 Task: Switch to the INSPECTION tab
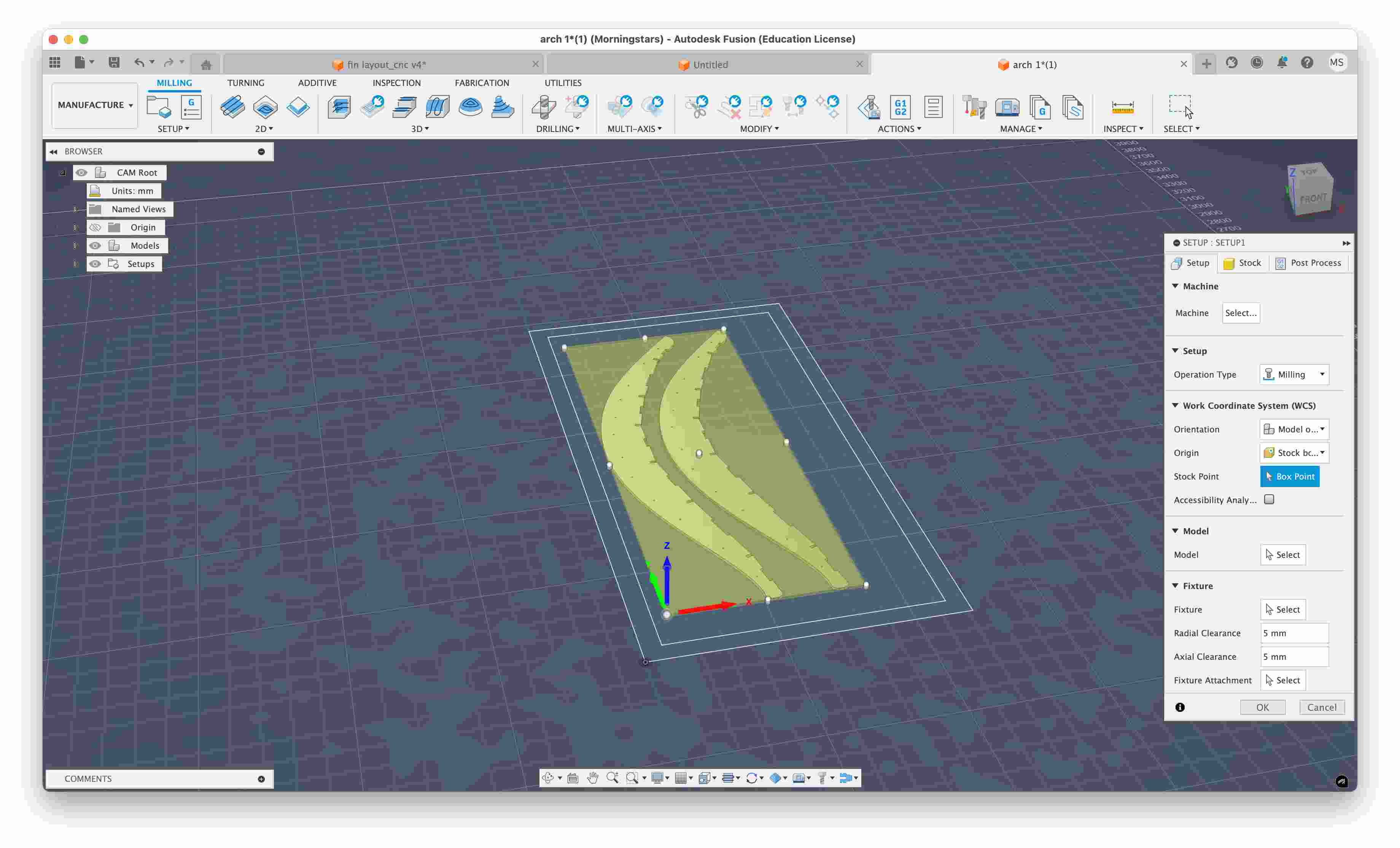tap(396, 83)
